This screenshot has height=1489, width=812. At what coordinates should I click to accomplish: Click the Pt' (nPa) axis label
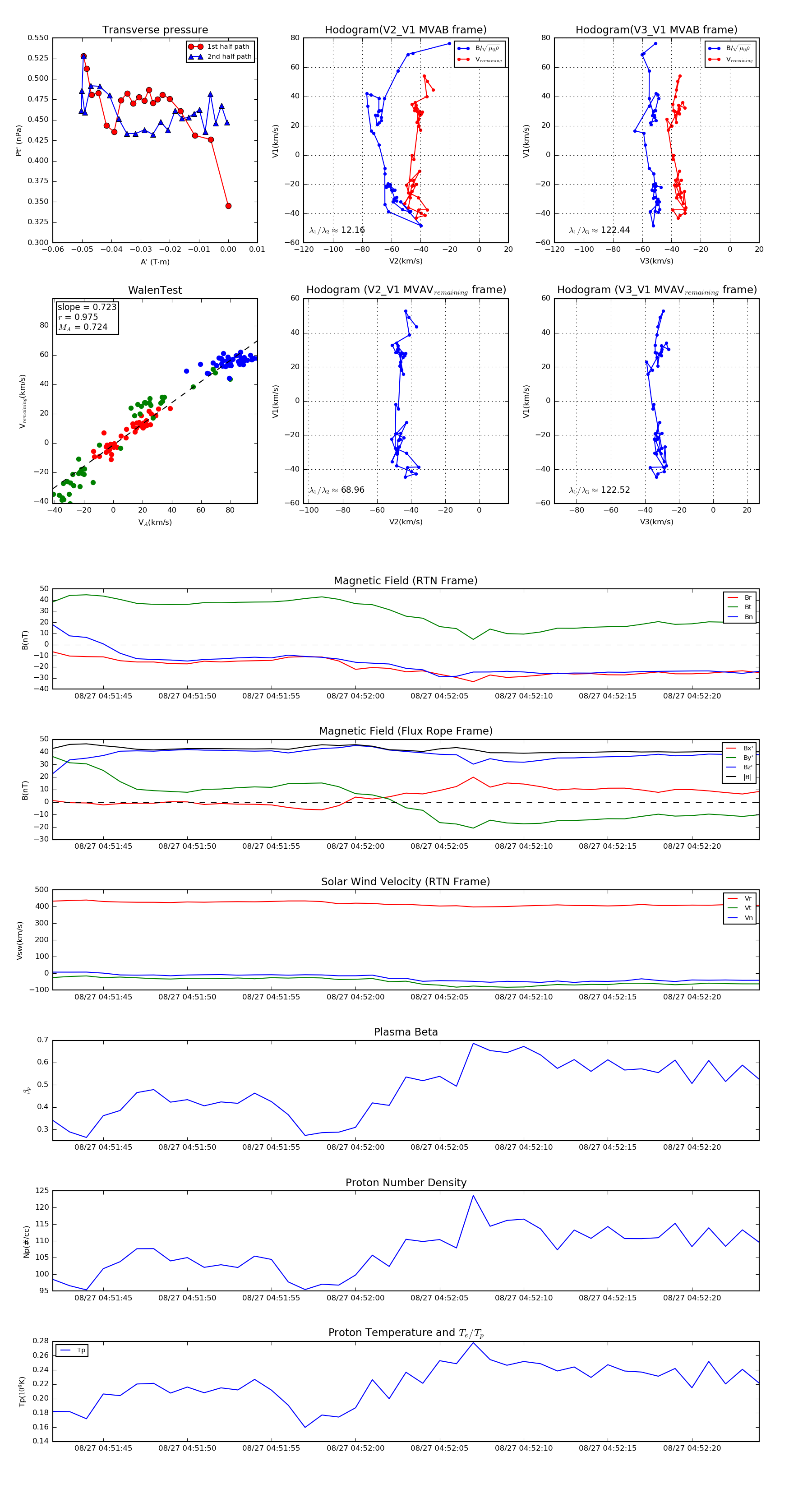tap(18, 140)
